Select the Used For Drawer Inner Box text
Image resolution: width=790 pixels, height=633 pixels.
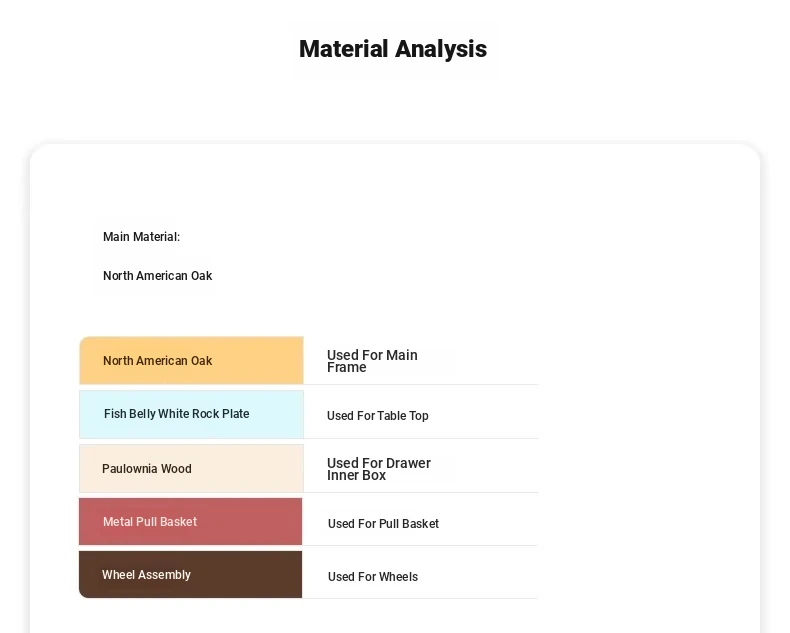coord(378,469)
